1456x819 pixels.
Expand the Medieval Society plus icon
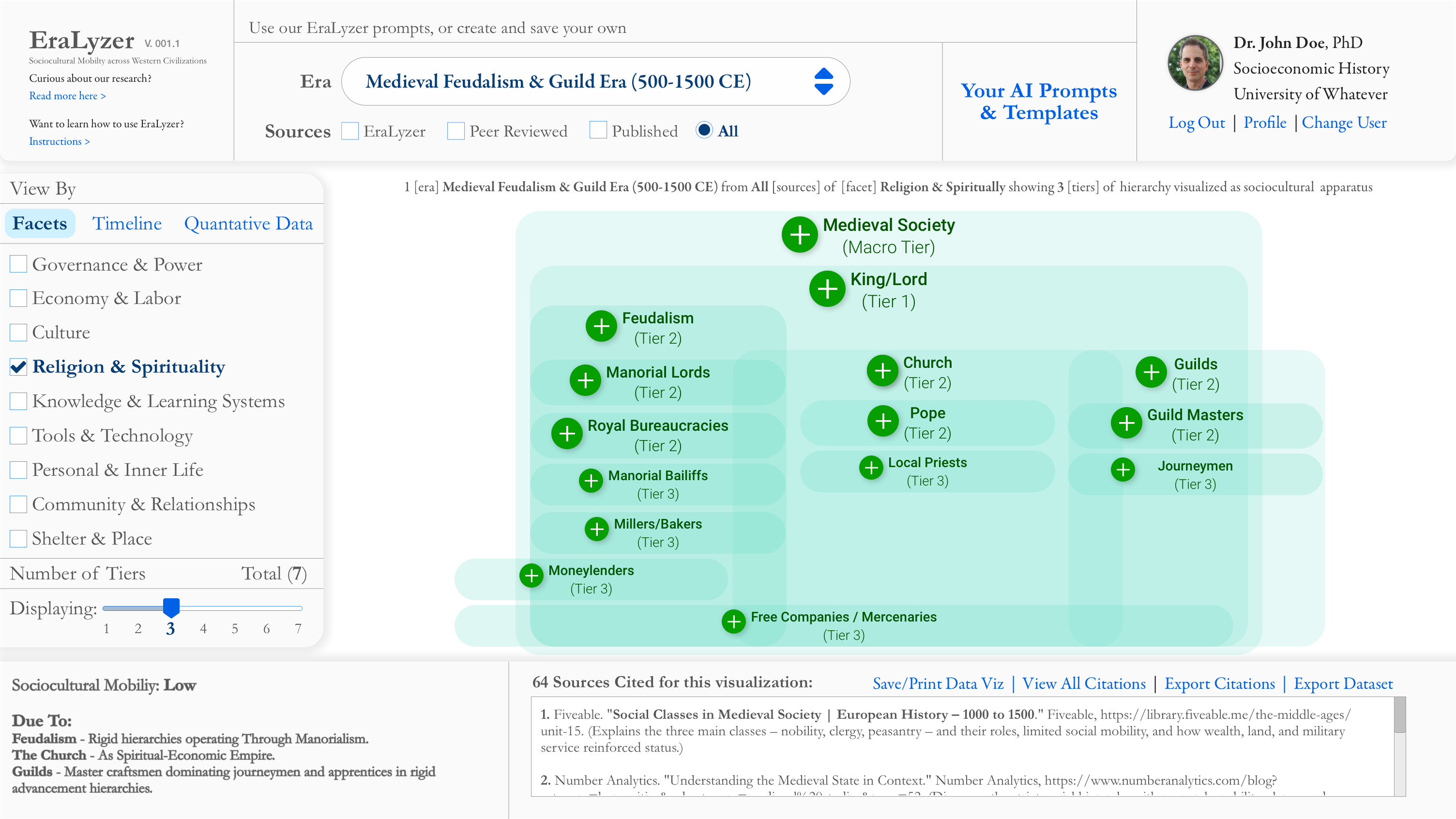799,235
